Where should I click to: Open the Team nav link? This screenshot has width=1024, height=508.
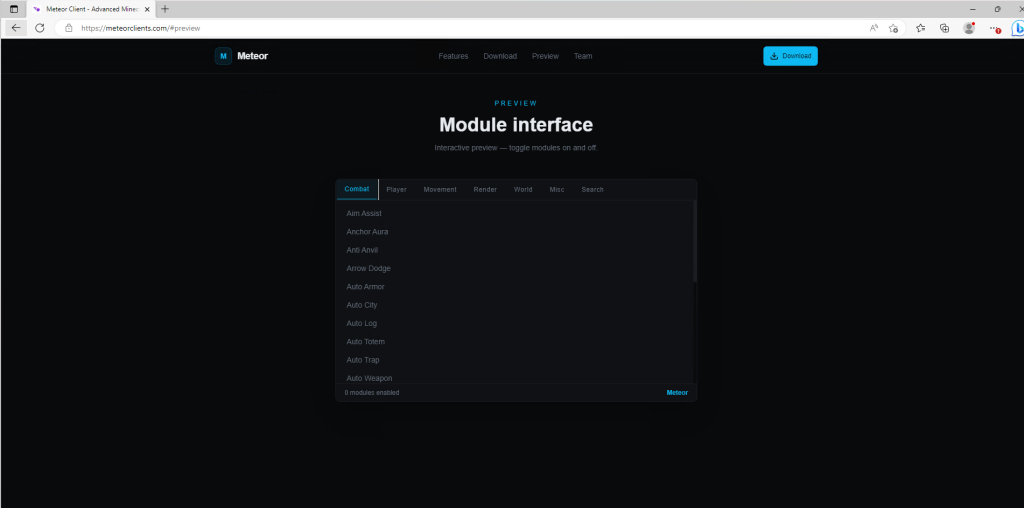583,56
